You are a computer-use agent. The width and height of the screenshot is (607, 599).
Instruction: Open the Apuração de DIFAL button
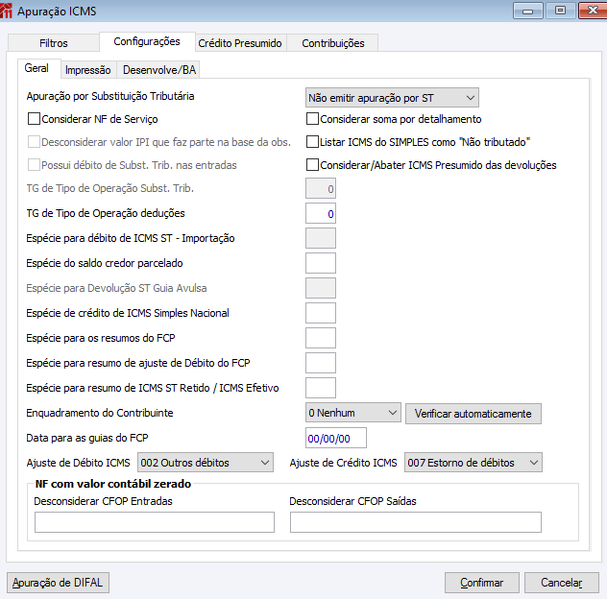(58, 582)
